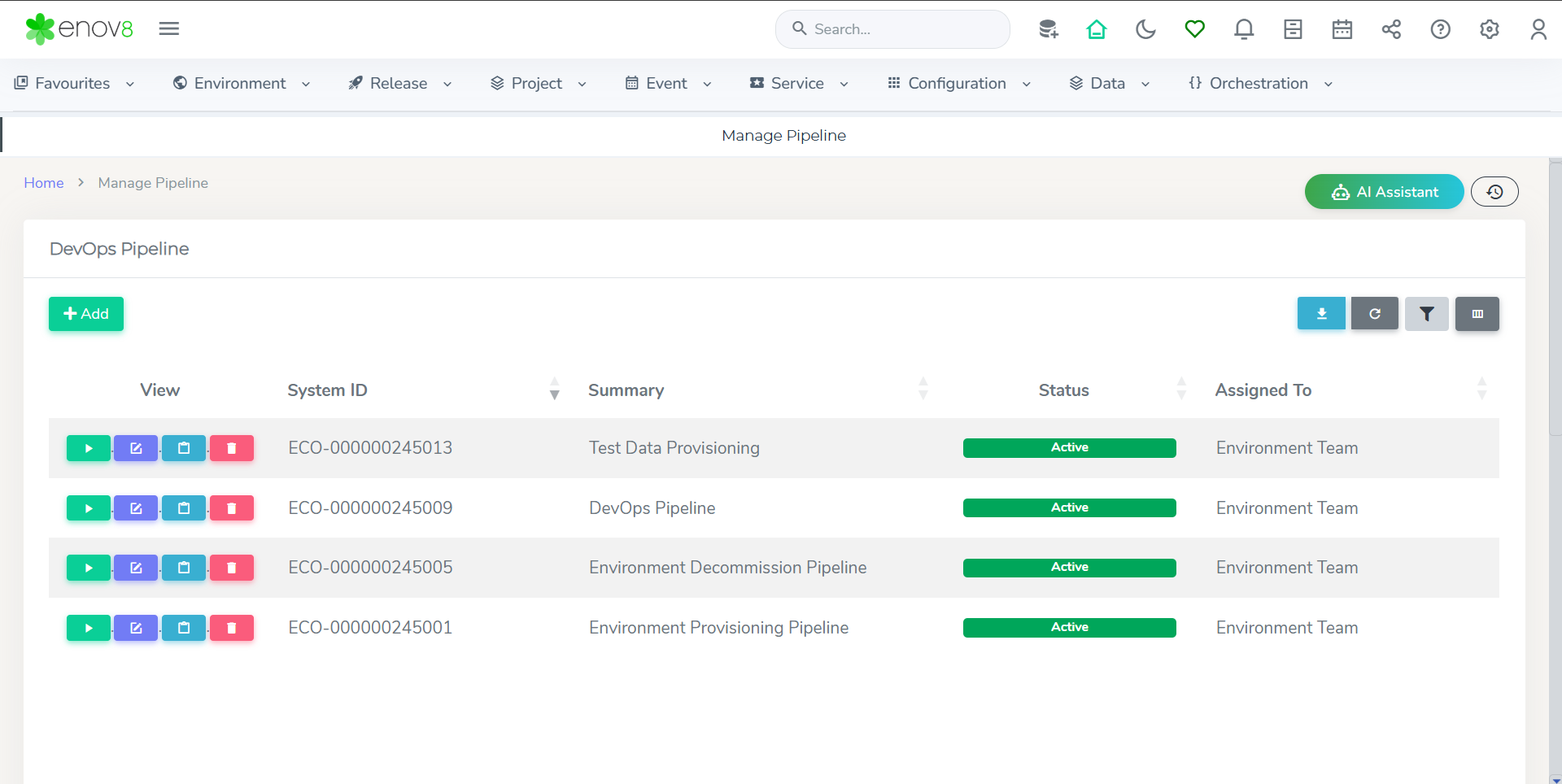Click the Add pipeline button
This screenshot has height=784, width=1562.
86,314
